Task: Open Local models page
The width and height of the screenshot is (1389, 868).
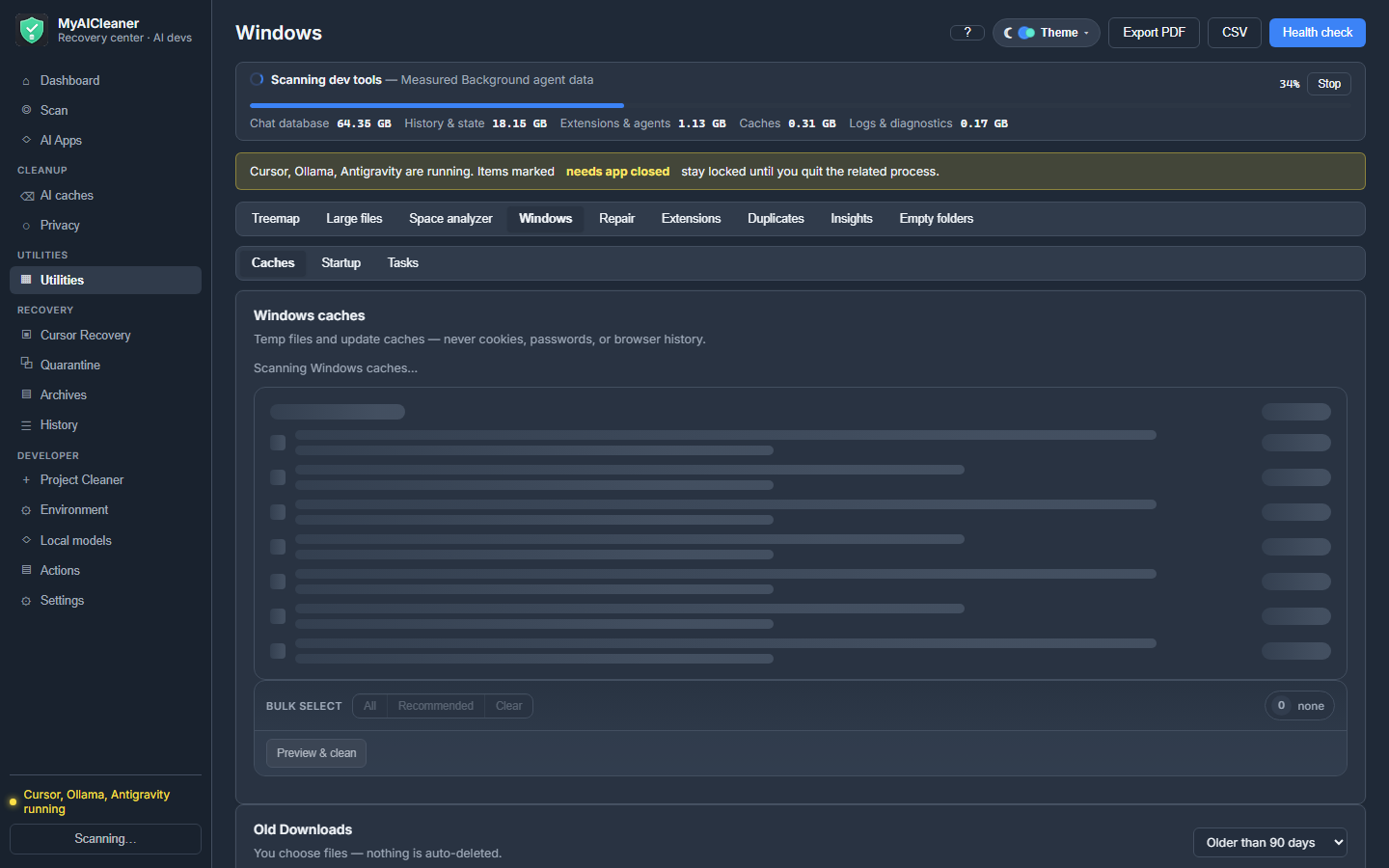Action: click(105, 540)
